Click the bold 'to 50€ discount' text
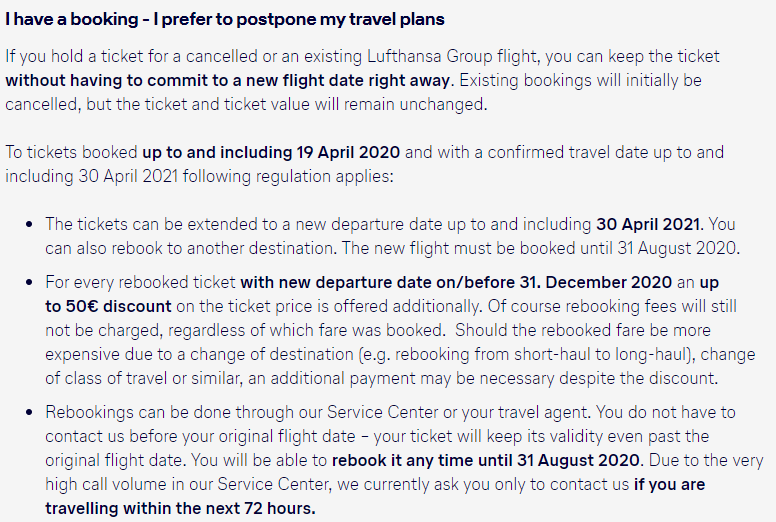The width and height of the screenshot is (776, 522). pos(108,306)
